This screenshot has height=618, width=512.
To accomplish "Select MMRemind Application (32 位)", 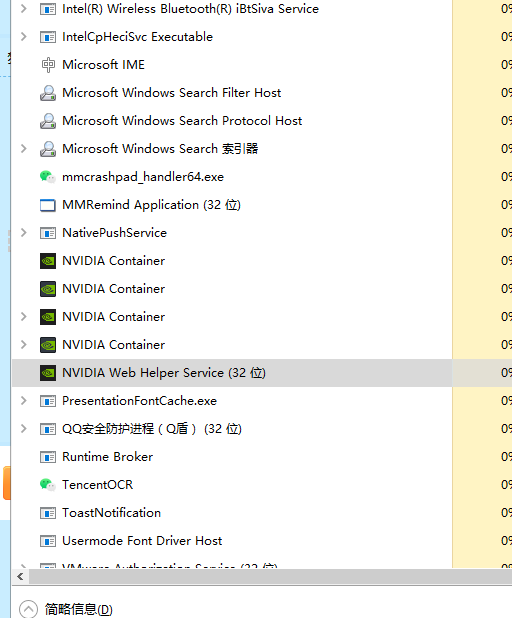I will pyautogui.click(x=151, y=205).
